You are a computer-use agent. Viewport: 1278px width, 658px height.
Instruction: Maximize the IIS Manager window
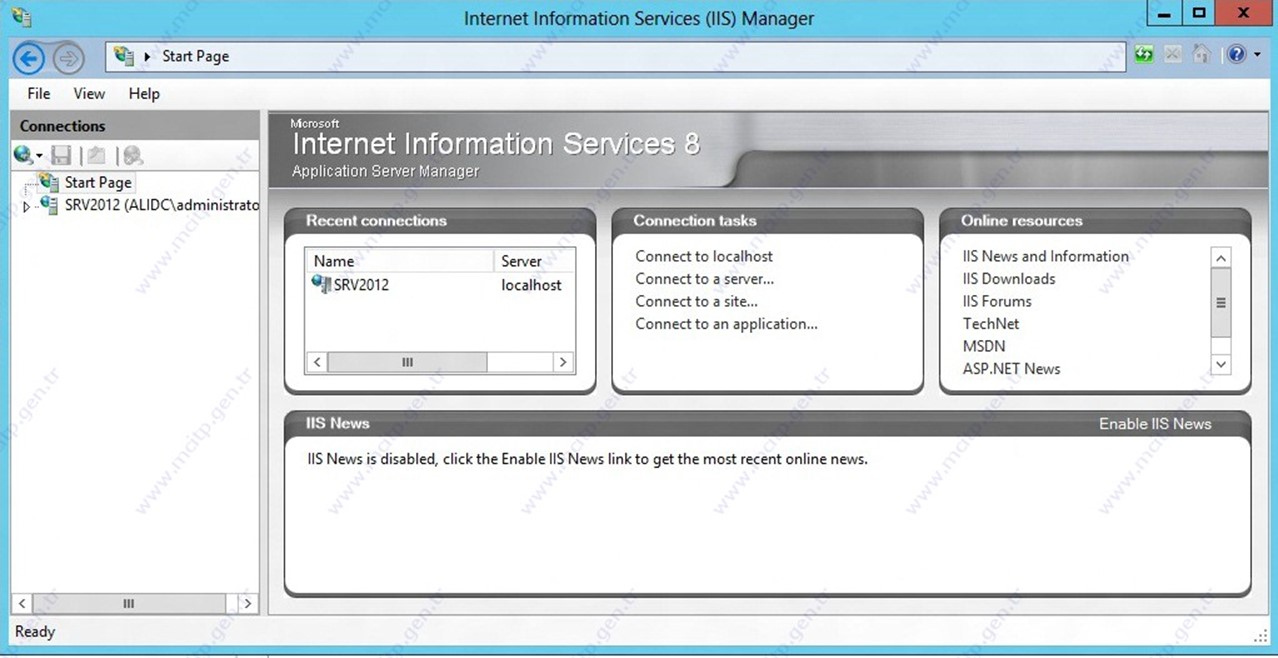point(1199,15)
